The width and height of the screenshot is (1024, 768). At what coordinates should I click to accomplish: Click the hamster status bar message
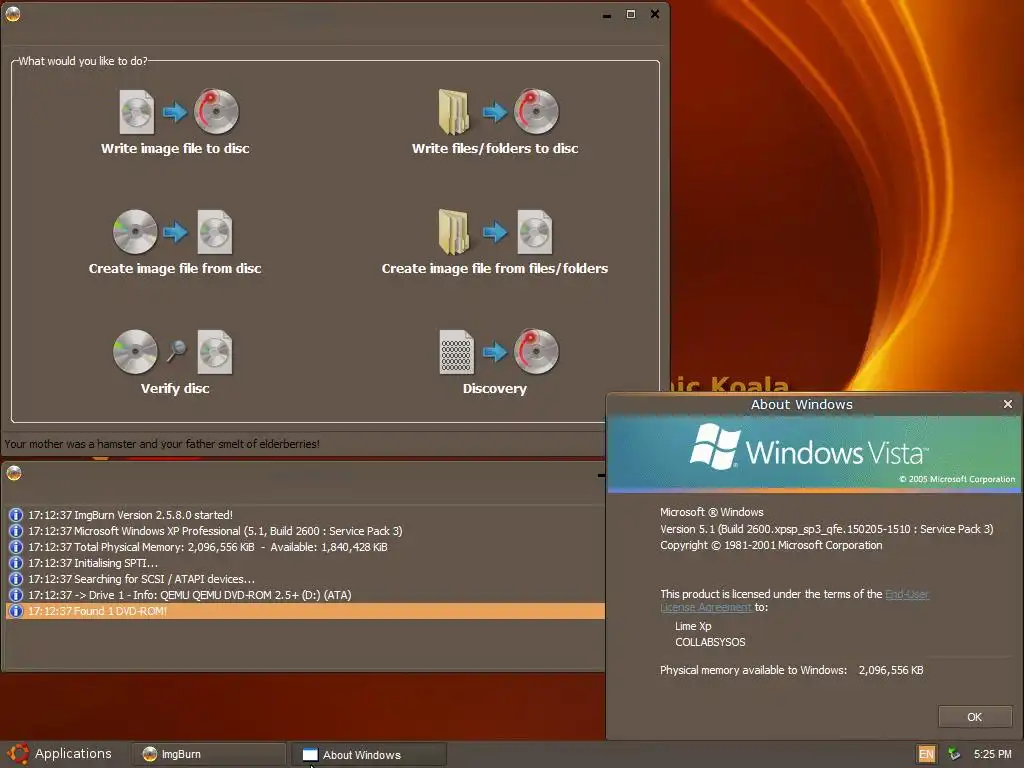click(162, 444)
